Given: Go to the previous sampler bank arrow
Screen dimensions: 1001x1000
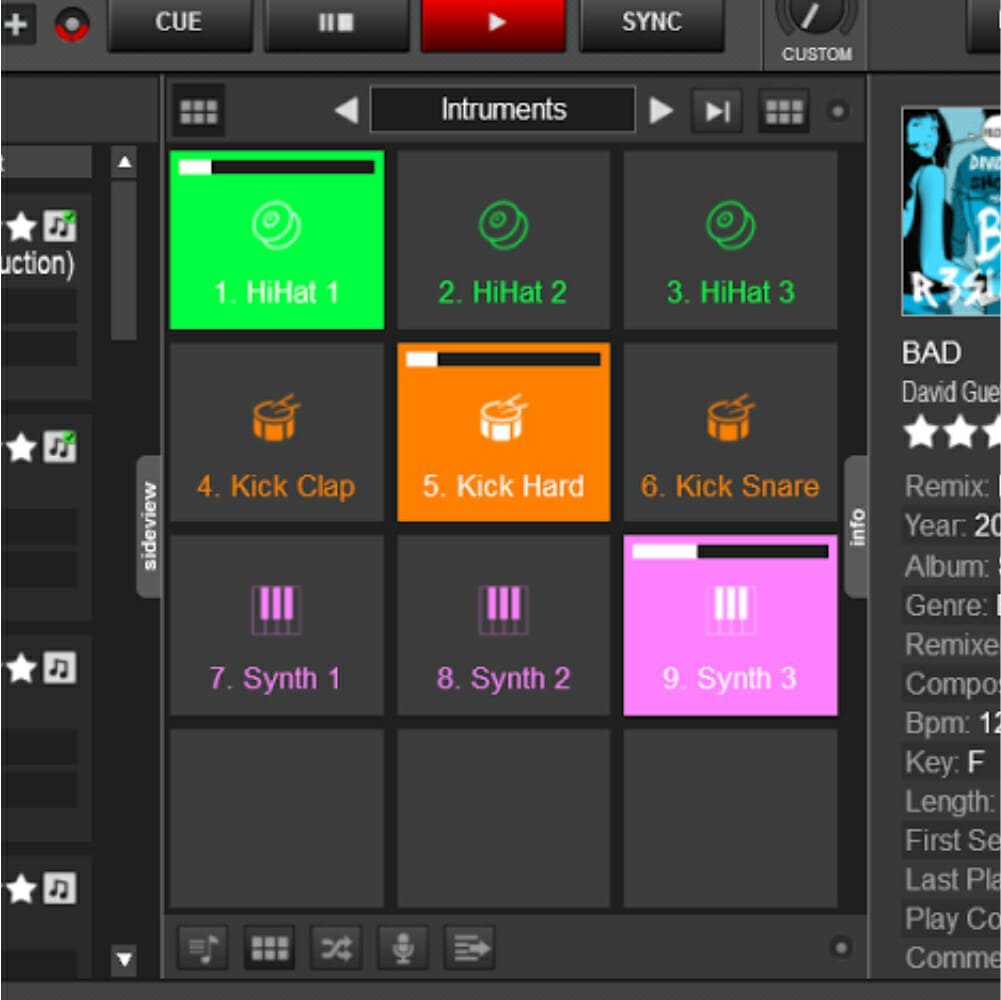Looking at the screenshot, I should click(346, 110).
